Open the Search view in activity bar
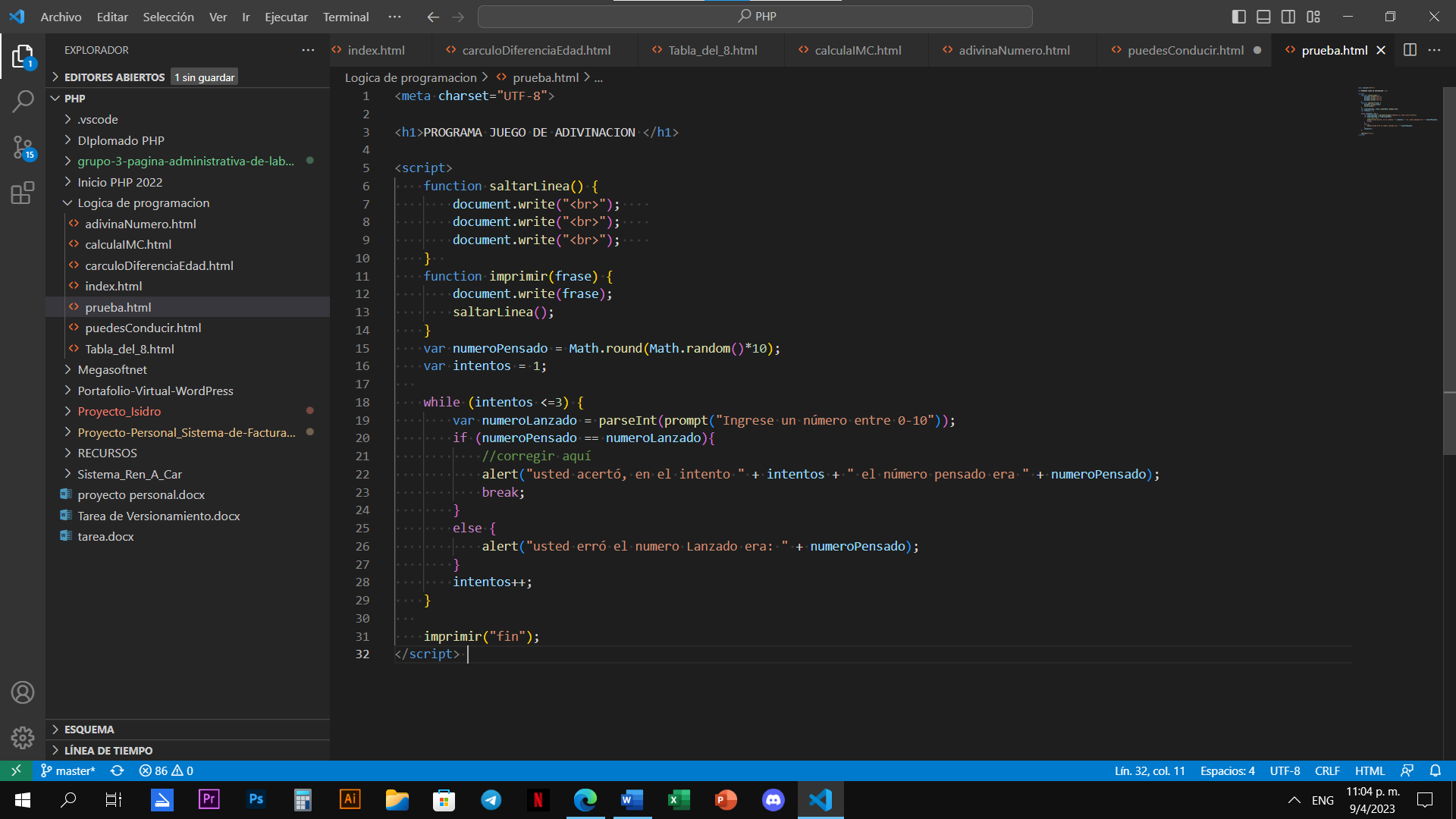The image size is (1456, 819). 23,101
